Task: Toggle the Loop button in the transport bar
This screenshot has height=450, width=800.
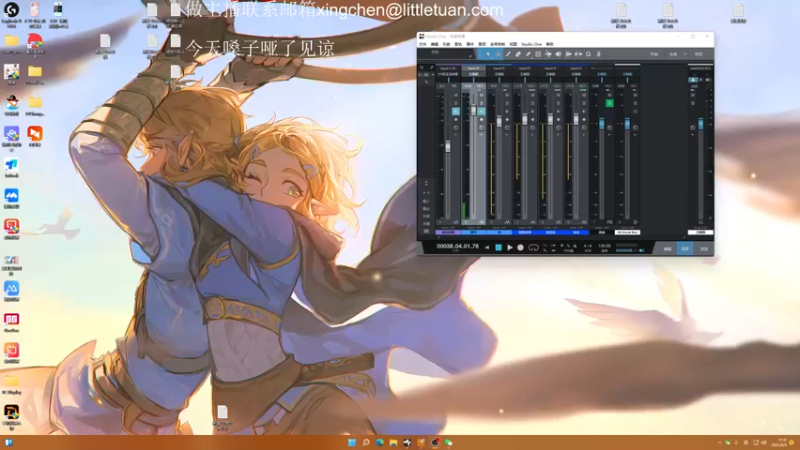Action: pyautogui.click(x=533, y=247)
